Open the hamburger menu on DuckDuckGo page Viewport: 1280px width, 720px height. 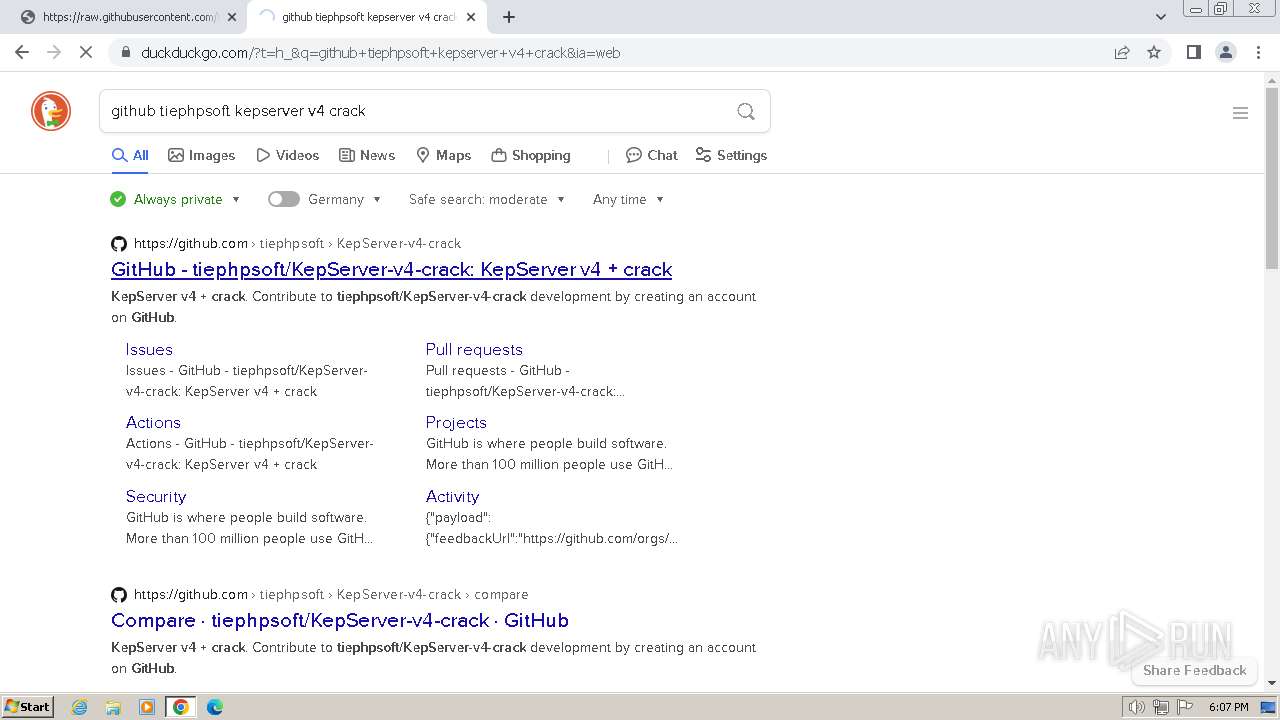click(x=1240, y=113)
